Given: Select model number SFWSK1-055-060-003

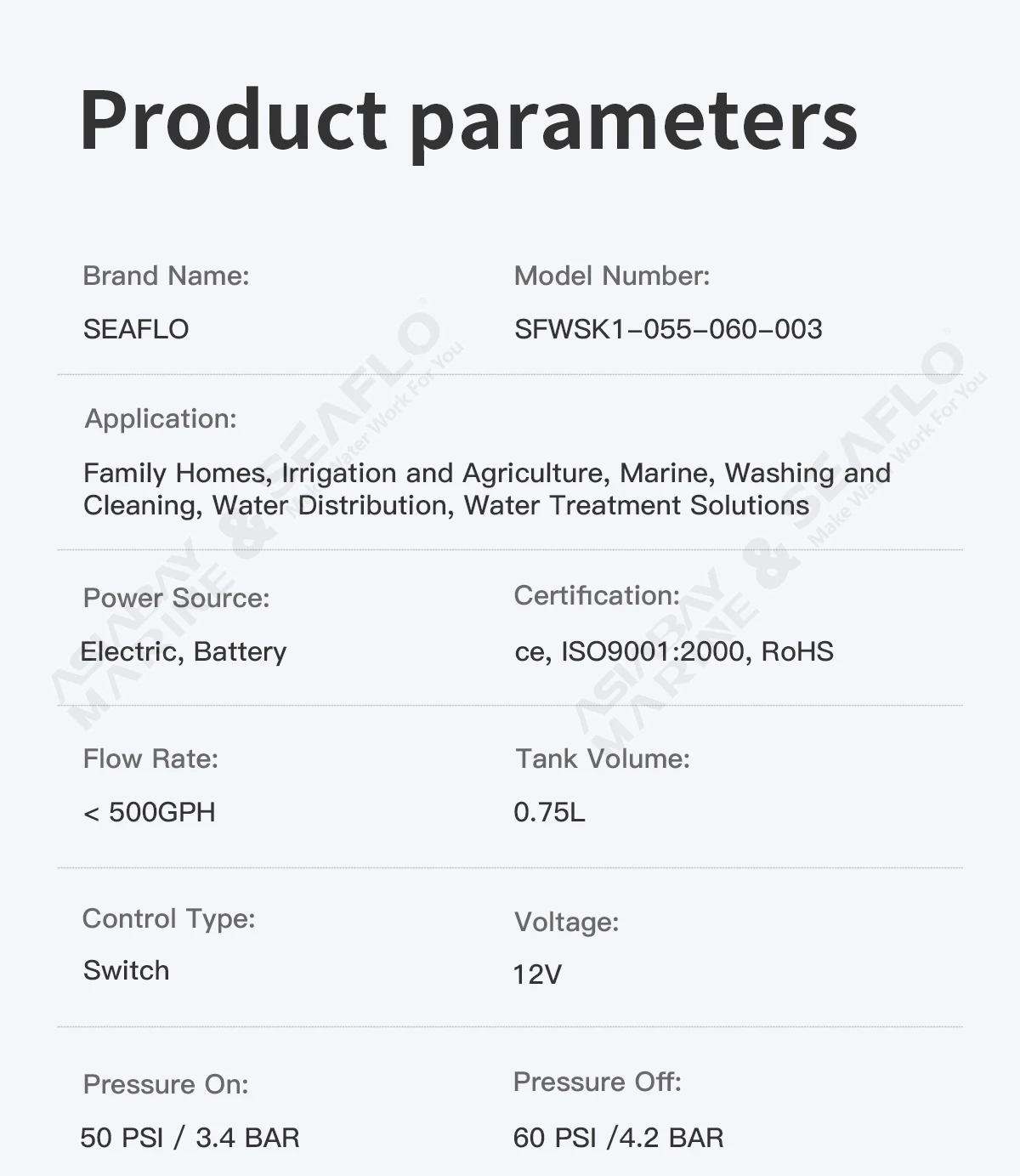Looking at the screenshot, I should coord(668,329).
